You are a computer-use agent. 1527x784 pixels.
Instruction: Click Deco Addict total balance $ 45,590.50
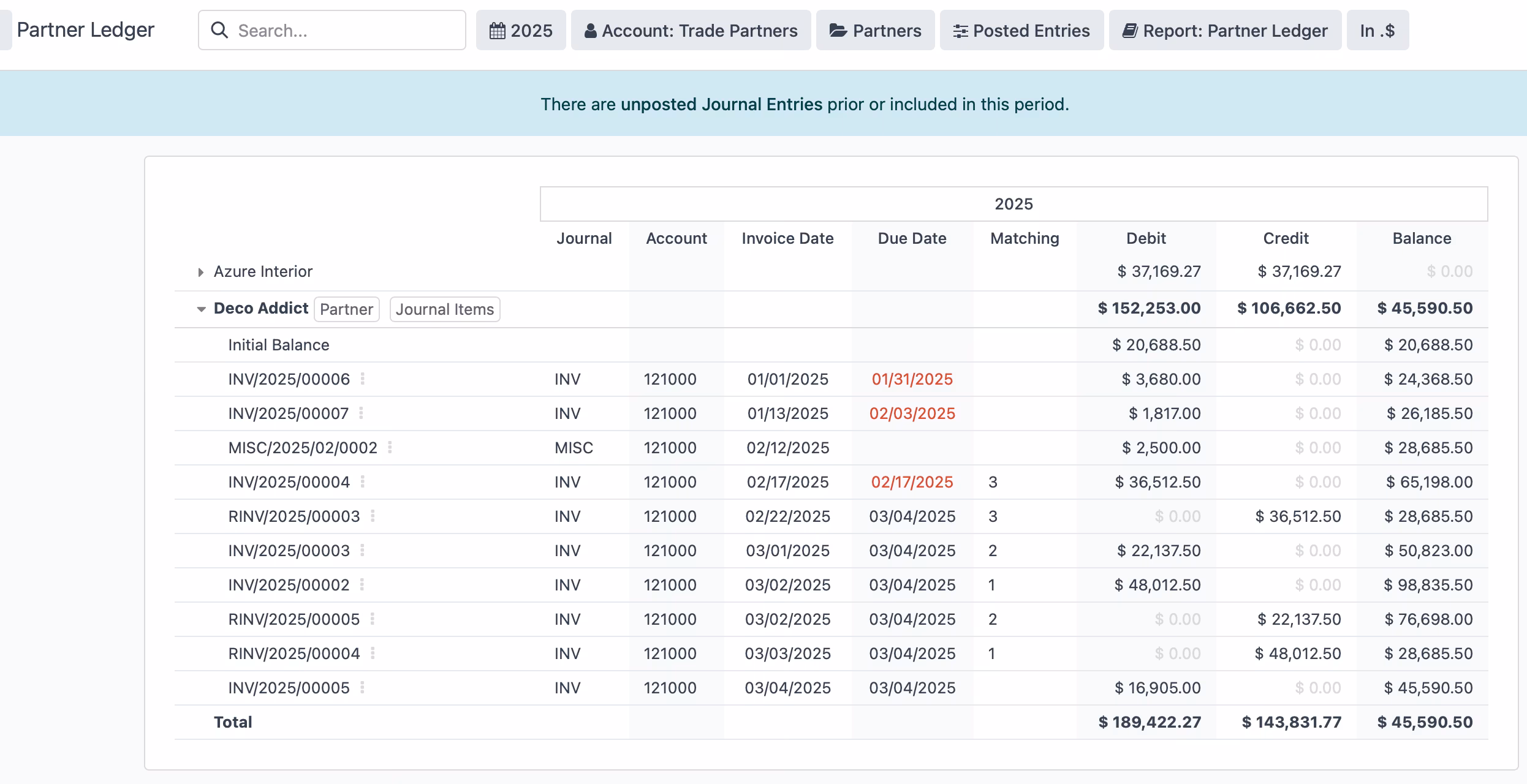1425,308
